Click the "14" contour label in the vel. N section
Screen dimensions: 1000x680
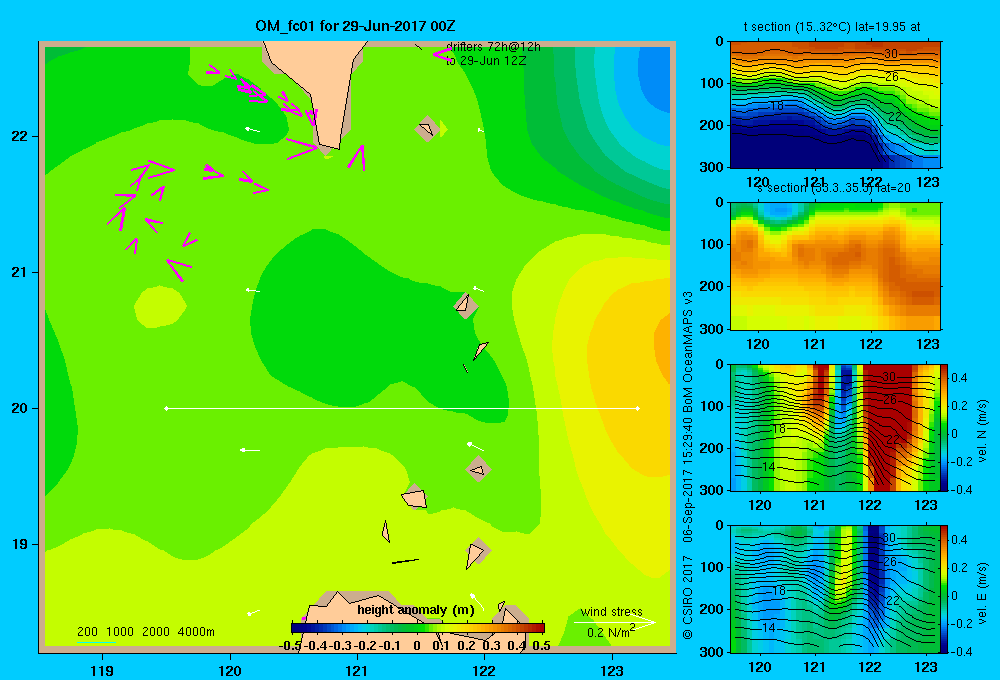(x=768, y=467)
